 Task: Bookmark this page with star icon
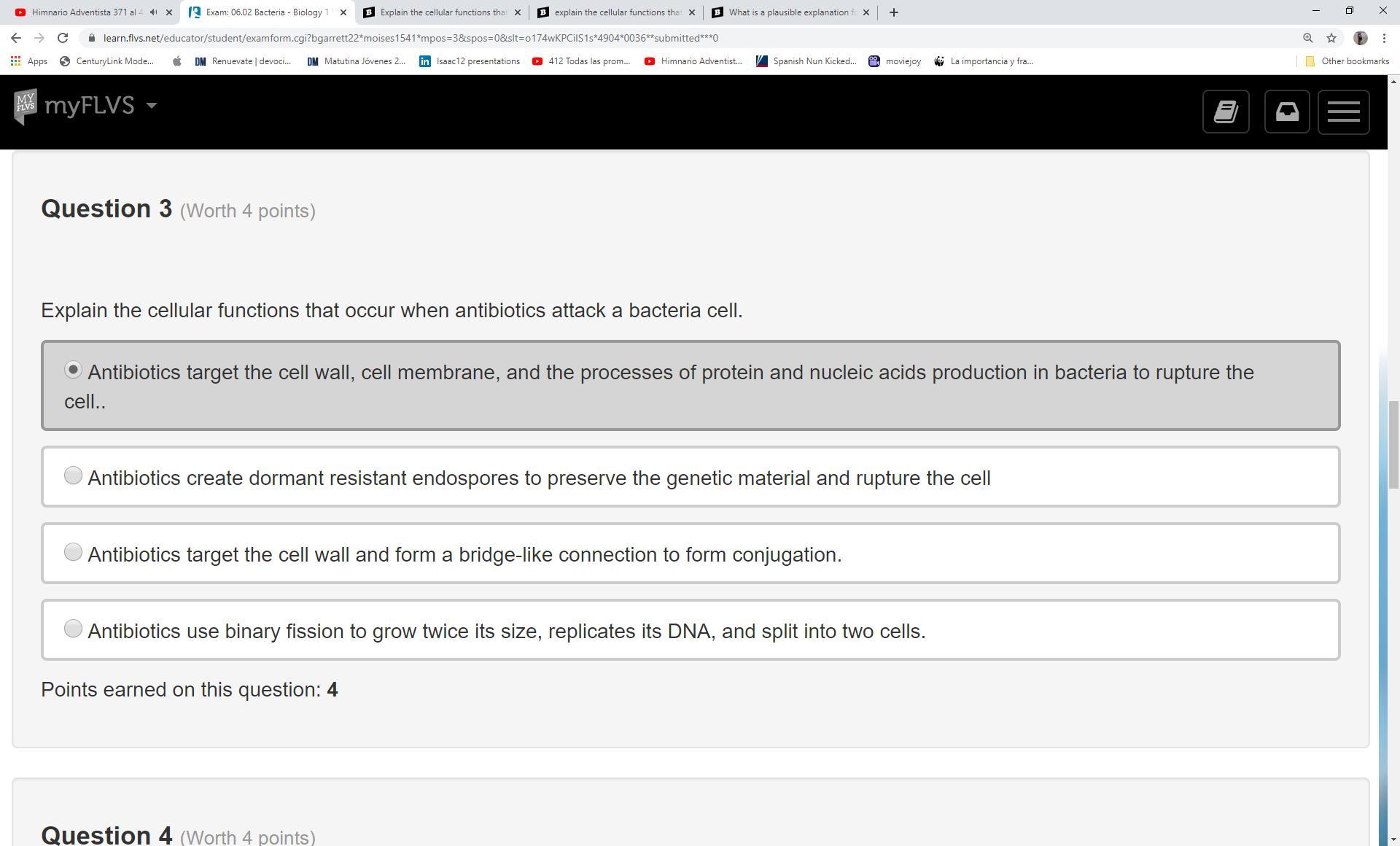coord(1331,38)
